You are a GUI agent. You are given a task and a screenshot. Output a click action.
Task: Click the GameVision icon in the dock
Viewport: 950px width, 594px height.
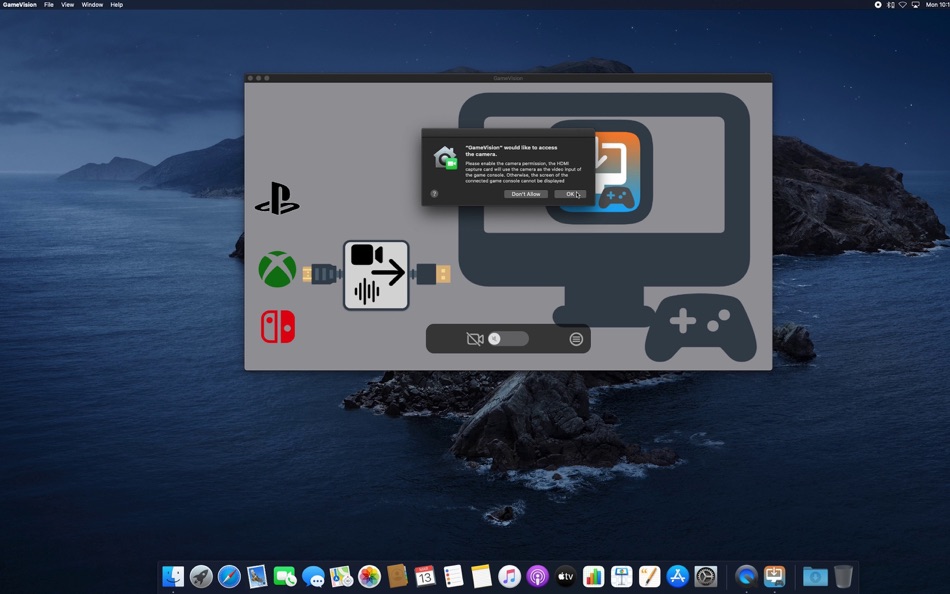[774, 576]
